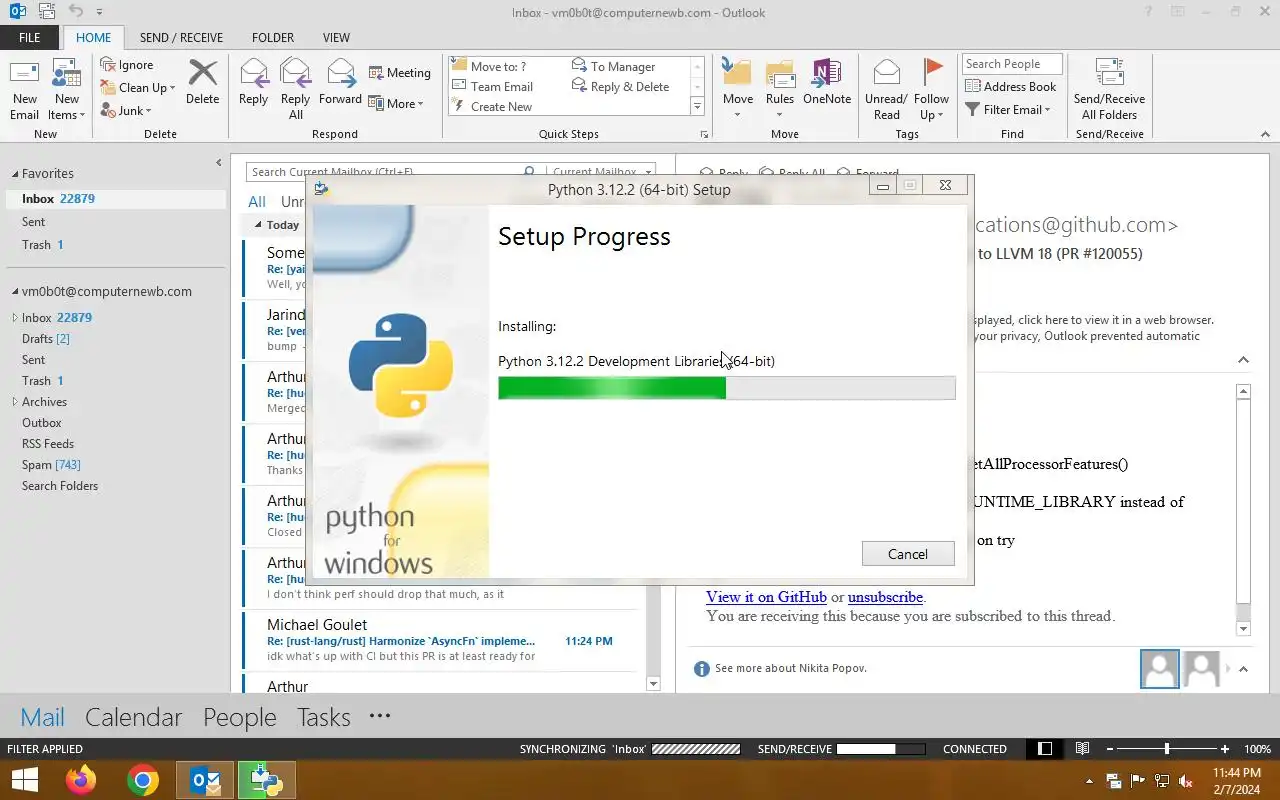Cancel the Python setup
This screenshot has width=1280, height=800.
point(908,554)
